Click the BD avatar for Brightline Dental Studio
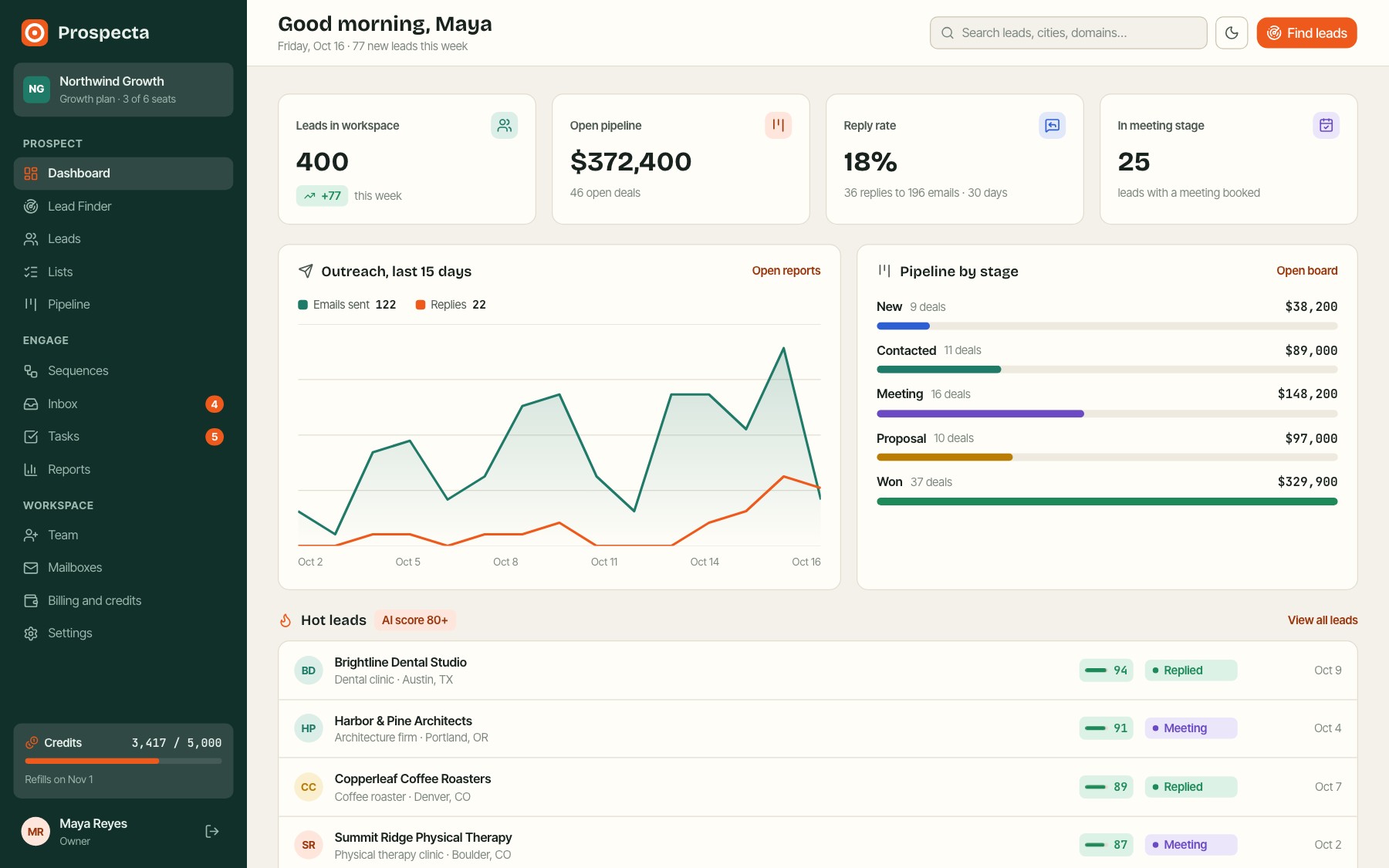 click(x=309, y=670)
